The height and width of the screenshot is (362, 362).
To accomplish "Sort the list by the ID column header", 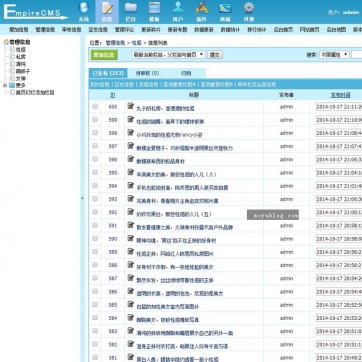I will (x=113, y=95).
